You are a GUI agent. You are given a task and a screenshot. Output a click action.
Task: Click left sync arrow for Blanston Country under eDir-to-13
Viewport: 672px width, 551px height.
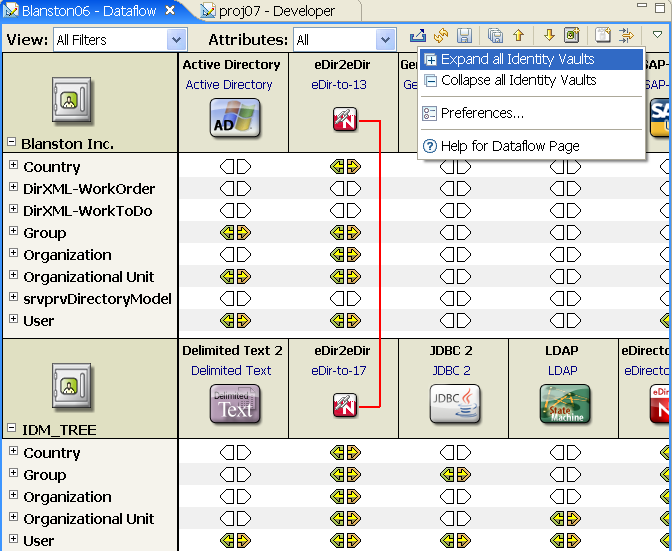[x=337, y=167]
